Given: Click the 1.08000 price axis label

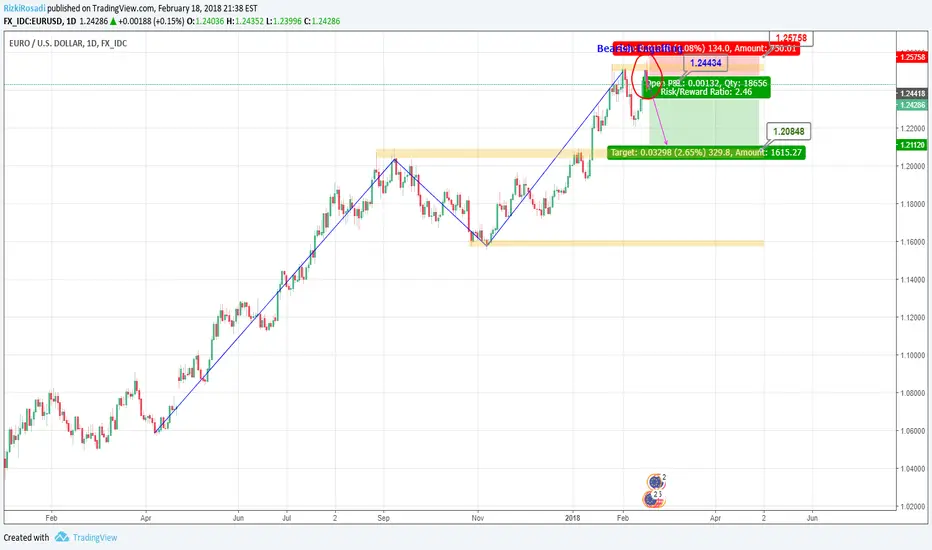Looking at the screenshot, I should (x=914, y=393).
